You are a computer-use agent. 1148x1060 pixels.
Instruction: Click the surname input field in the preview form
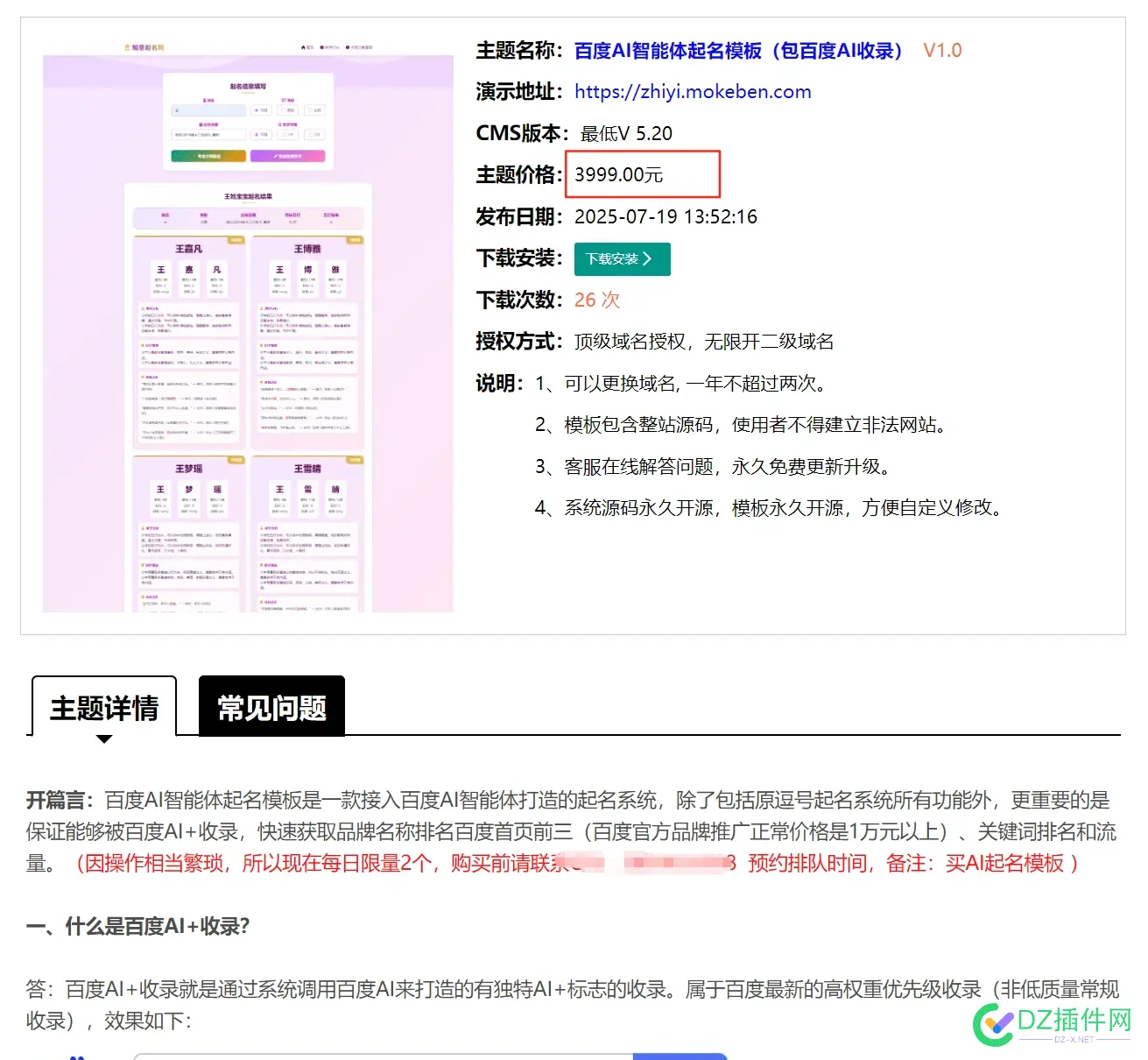[x=209, y=110]
